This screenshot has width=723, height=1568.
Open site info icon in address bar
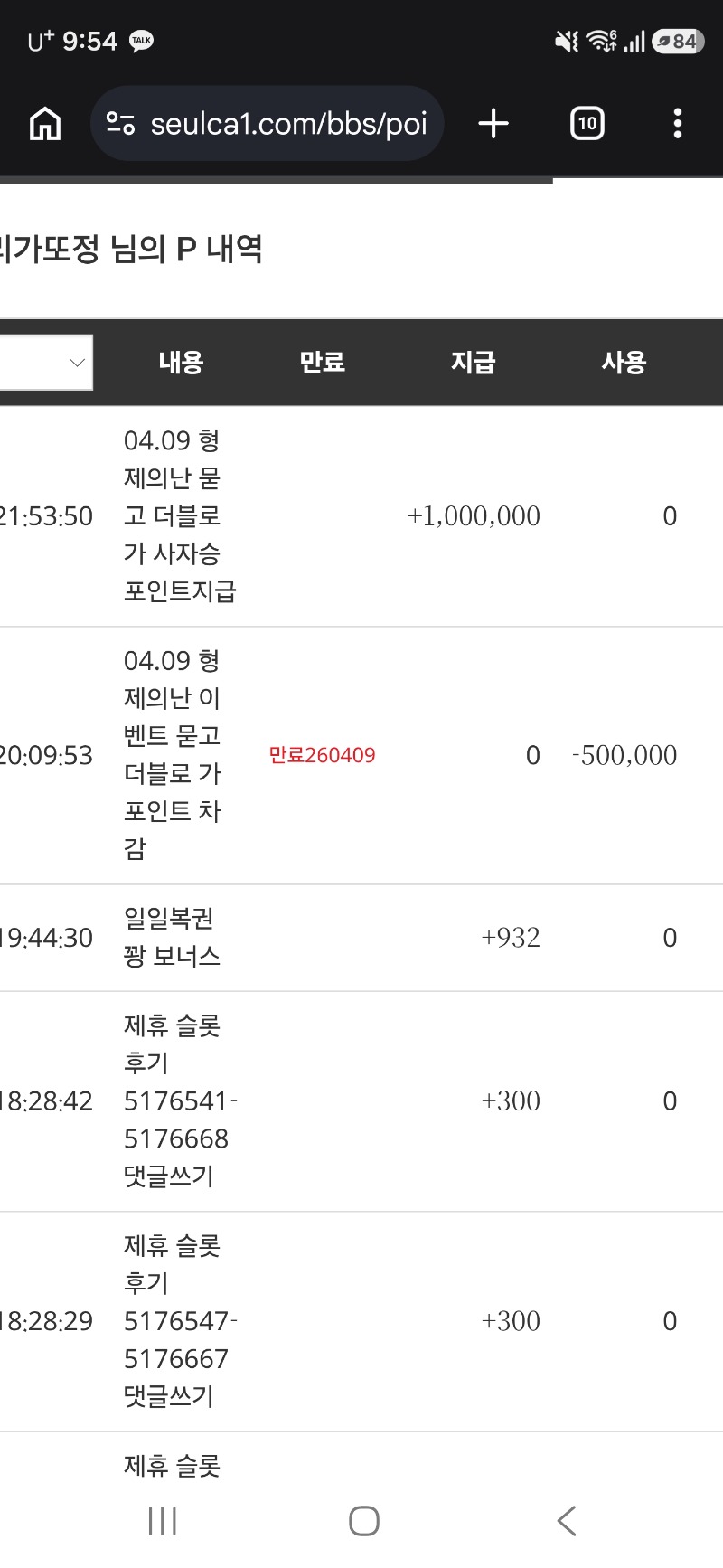(120, 124)
